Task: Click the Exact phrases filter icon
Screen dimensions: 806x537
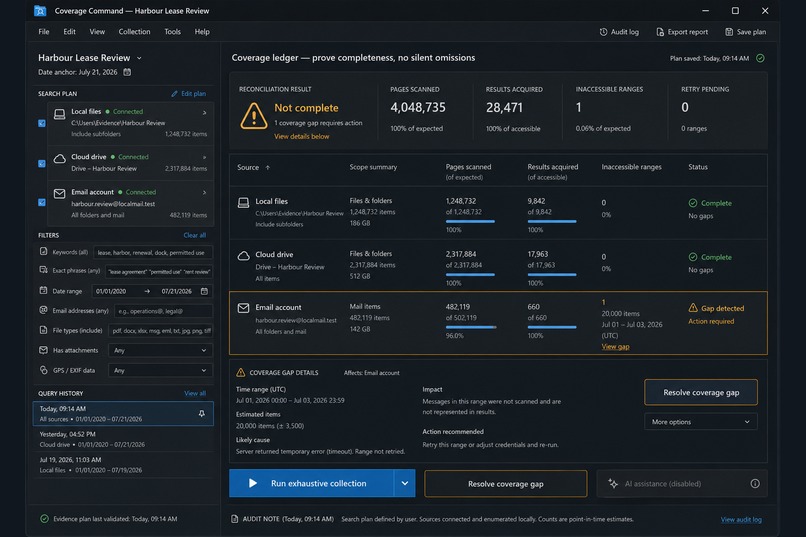Action: tap(44, 270)
